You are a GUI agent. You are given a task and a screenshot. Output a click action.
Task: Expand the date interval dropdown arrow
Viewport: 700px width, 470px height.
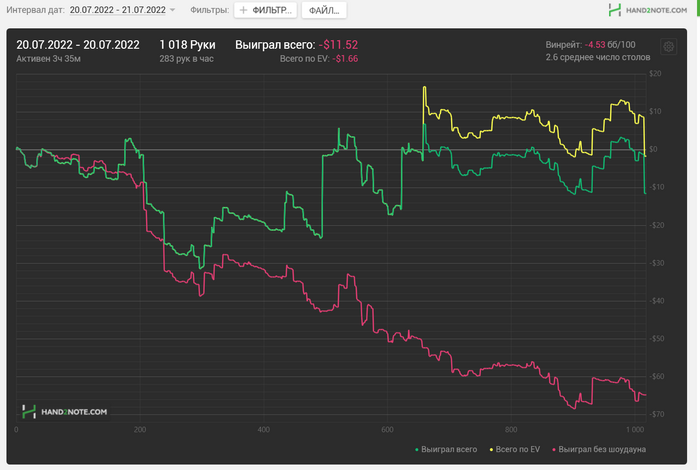[x=172, y=10]
